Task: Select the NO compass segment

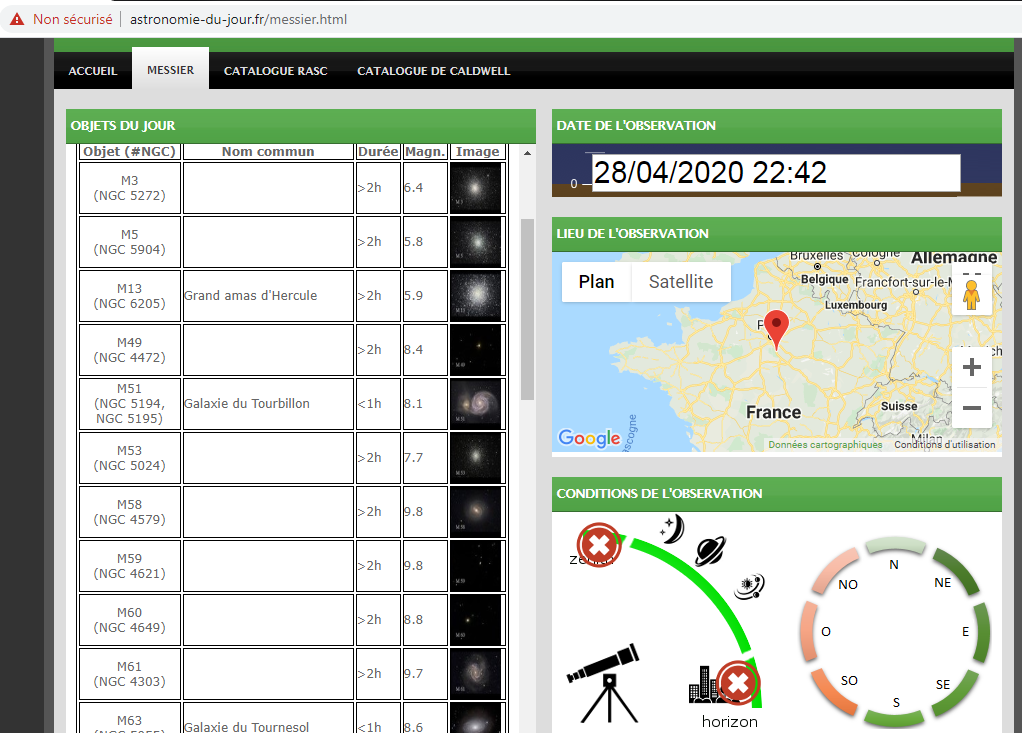Action: pyautogui.click(x=837, y=572)
